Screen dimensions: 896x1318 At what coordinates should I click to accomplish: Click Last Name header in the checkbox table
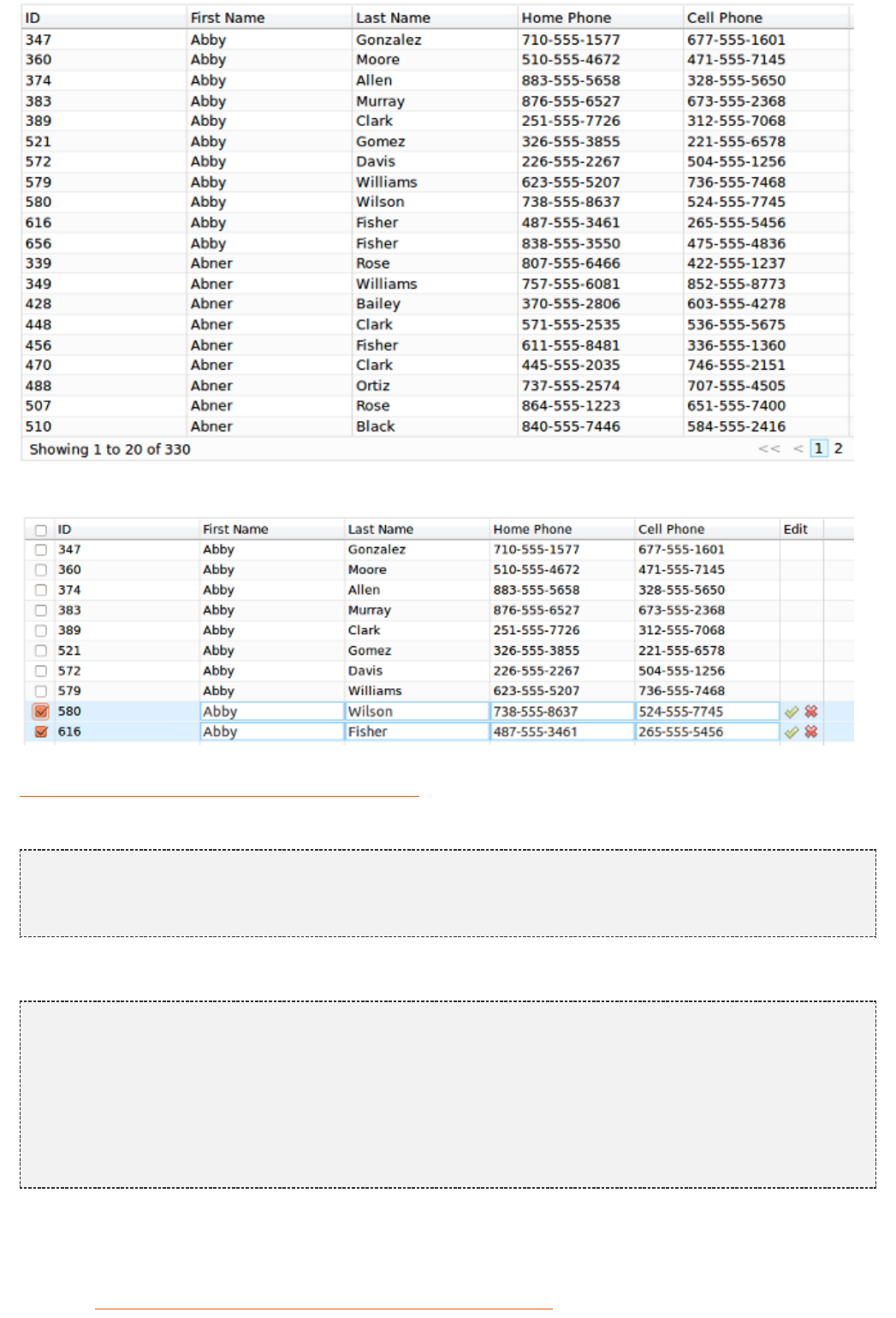(x=417, y=530)
